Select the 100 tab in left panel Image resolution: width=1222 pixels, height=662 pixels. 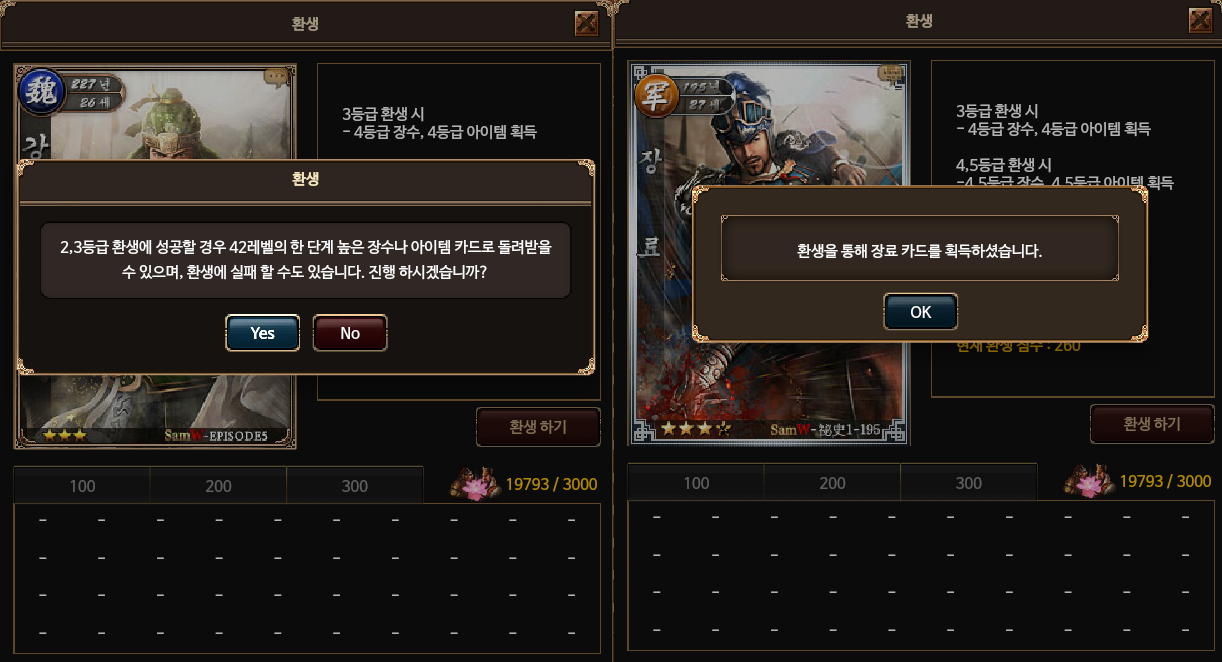tap(82, 486)
